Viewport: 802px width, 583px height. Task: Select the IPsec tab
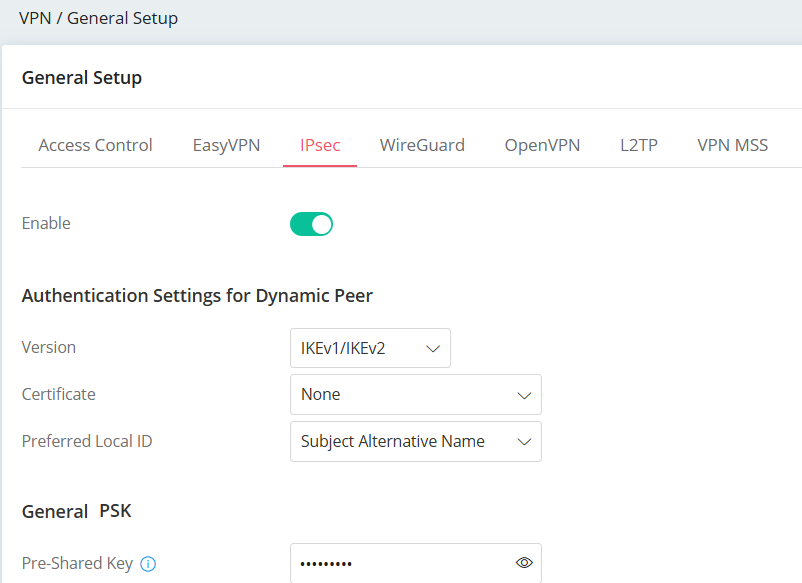pos(320,145)
